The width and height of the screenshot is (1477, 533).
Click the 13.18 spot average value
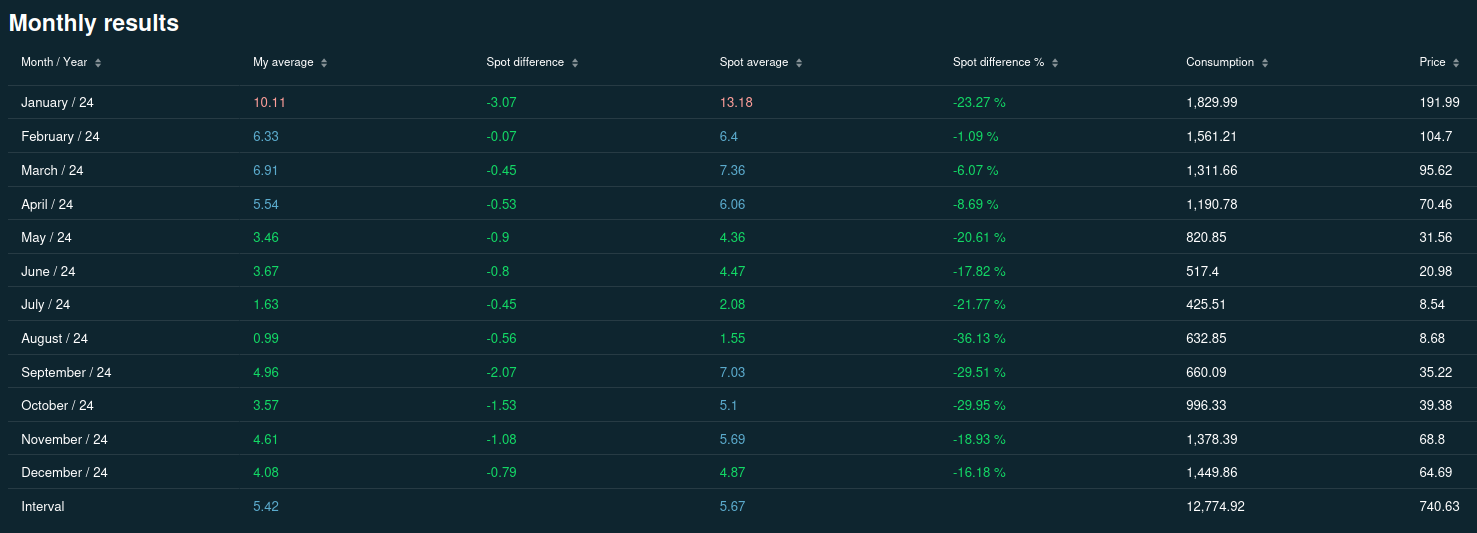[x=735, y=103]
